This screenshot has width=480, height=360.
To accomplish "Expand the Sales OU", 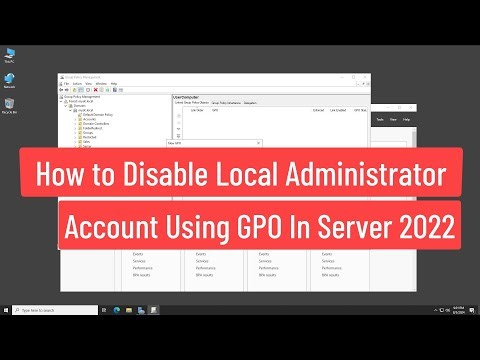I will [75, 142].
